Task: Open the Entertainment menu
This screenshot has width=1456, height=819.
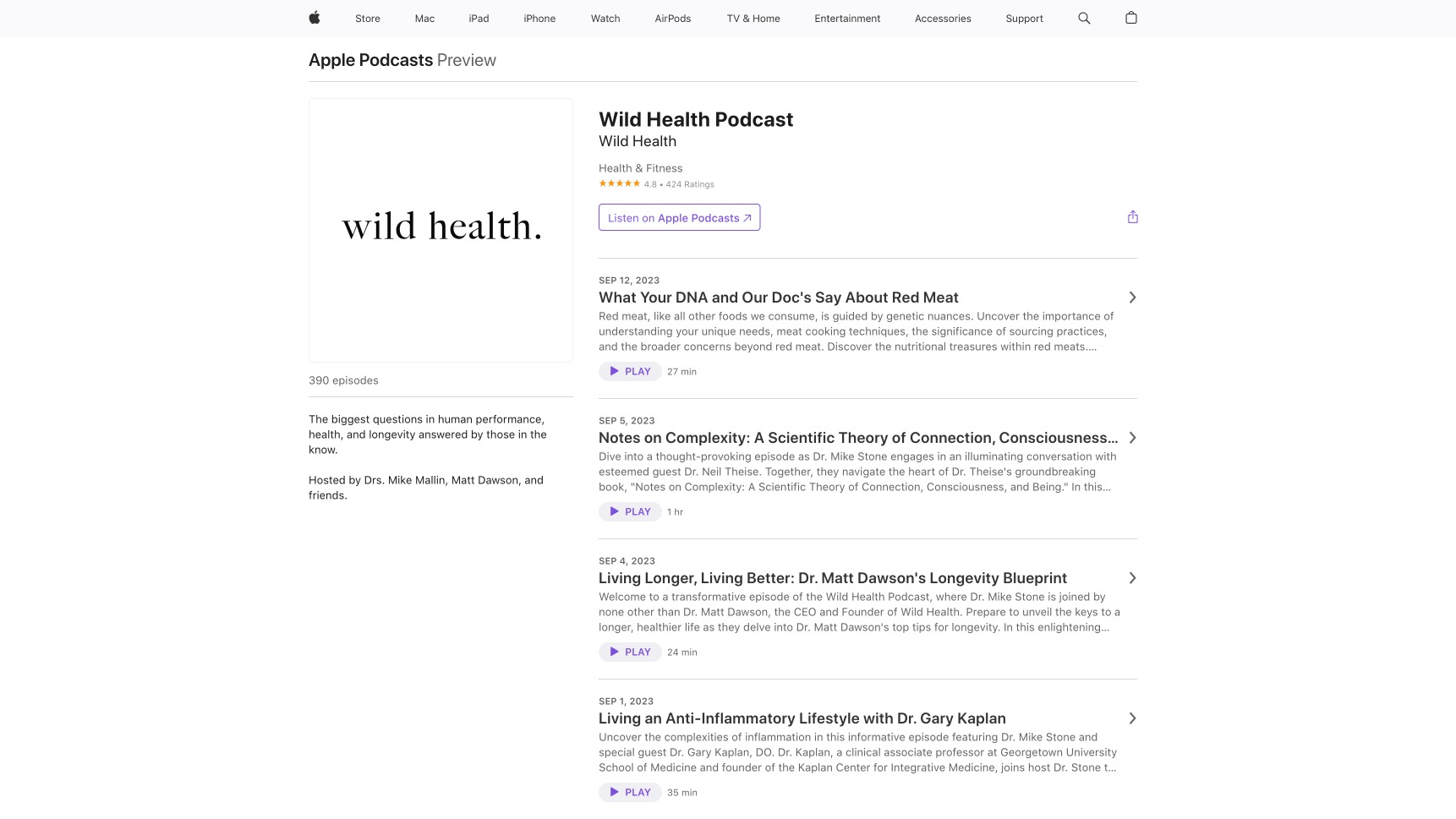Action: [847, 19]
